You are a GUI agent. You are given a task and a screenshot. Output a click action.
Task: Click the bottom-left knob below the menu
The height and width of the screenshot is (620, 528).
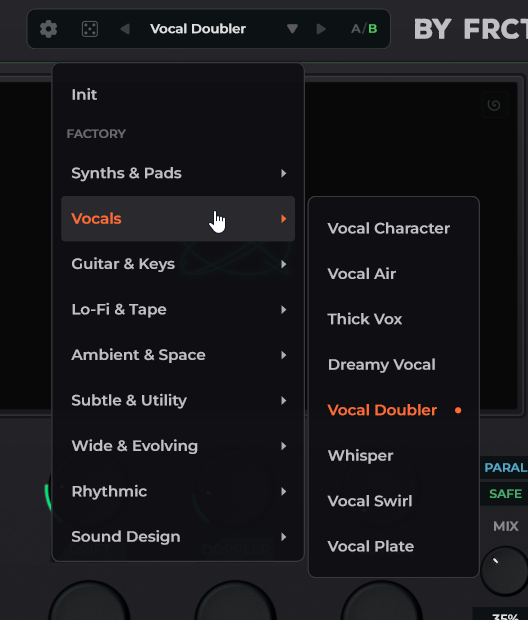click(89, 601)
